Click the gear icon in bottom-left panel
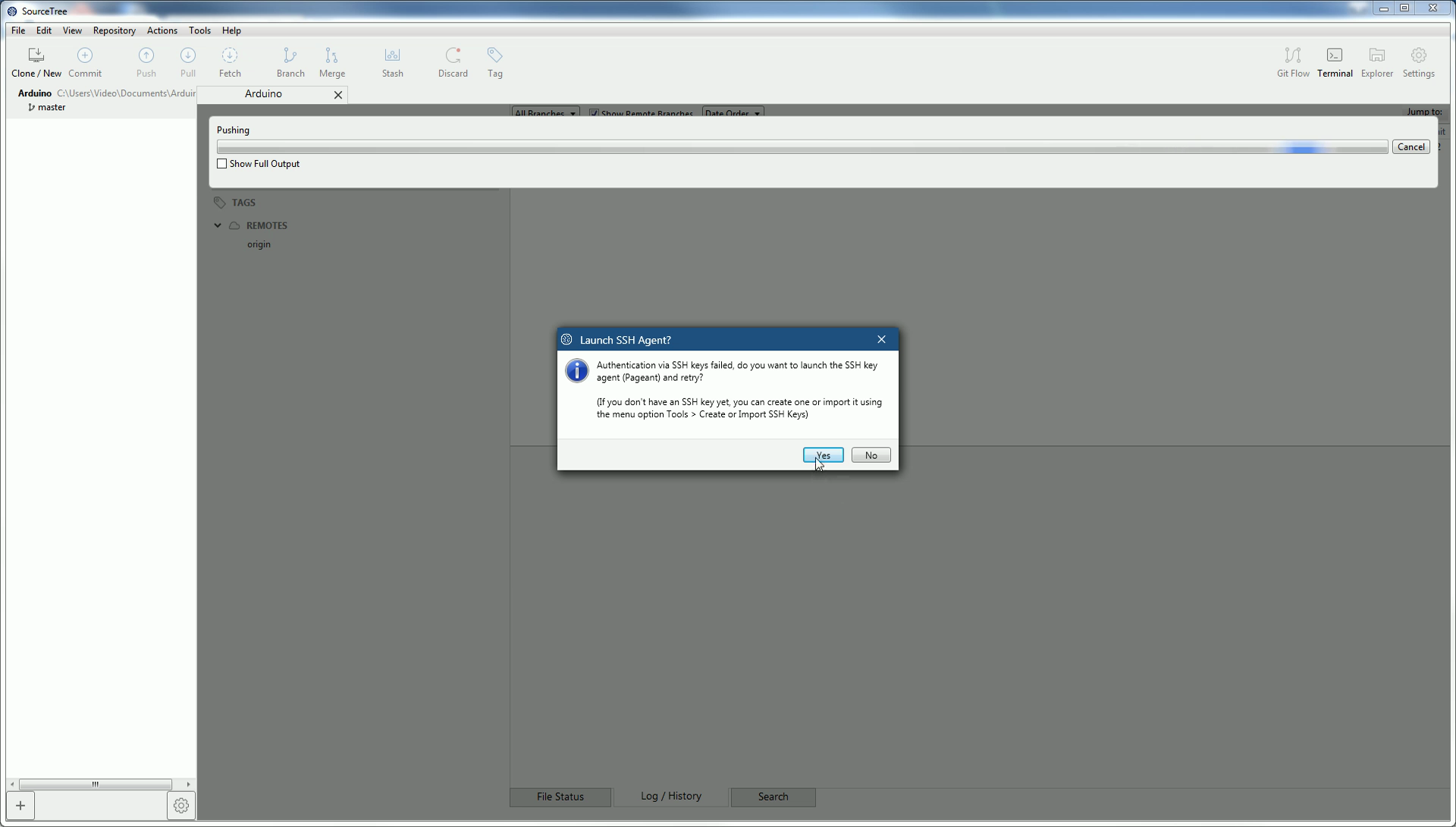Viewport: 1456px width, 827px height. (180, 806)
